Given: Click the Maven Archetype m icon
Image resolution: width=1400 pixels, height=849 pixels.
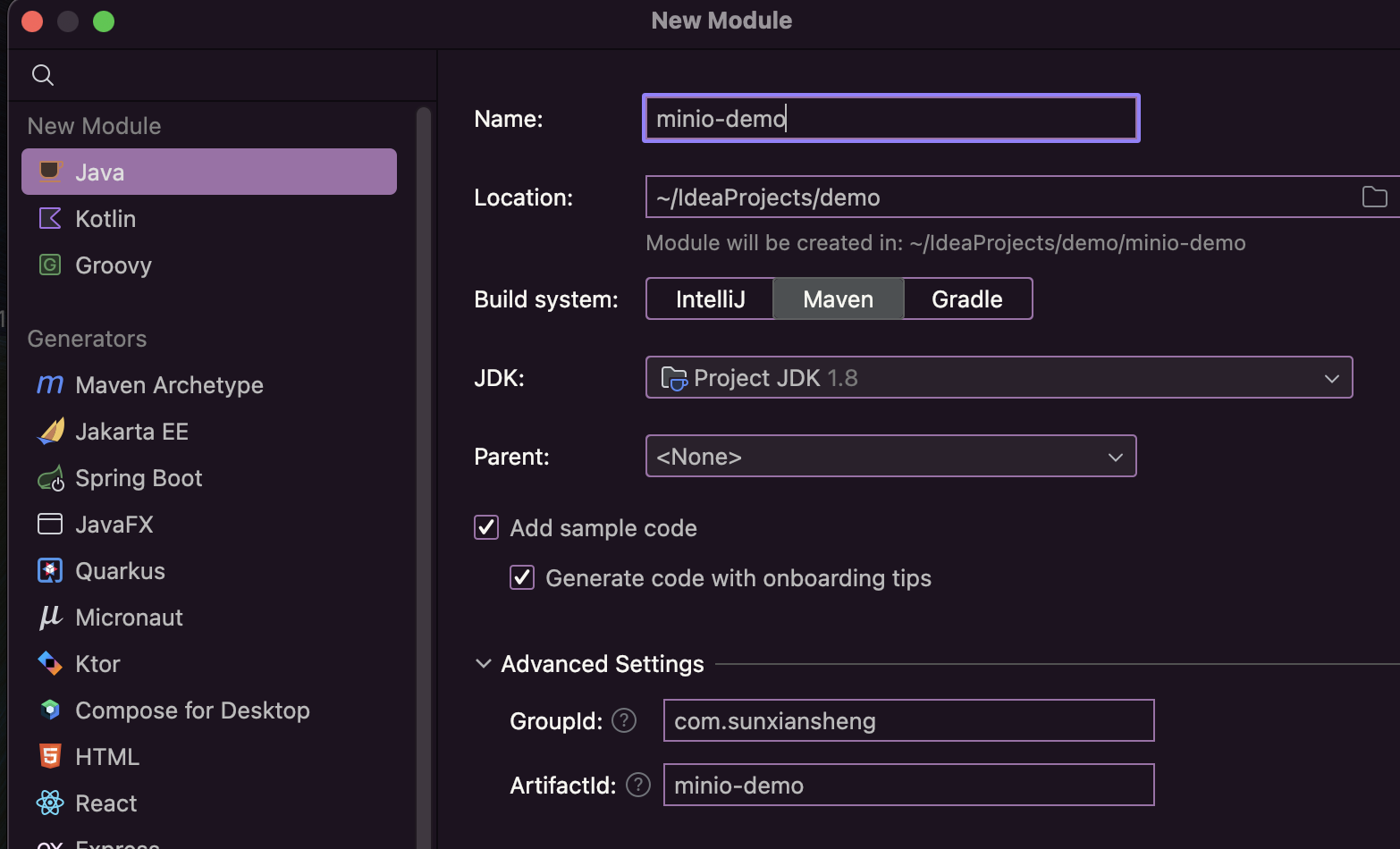Looking at the screenshot, I should tap(50, 384).
